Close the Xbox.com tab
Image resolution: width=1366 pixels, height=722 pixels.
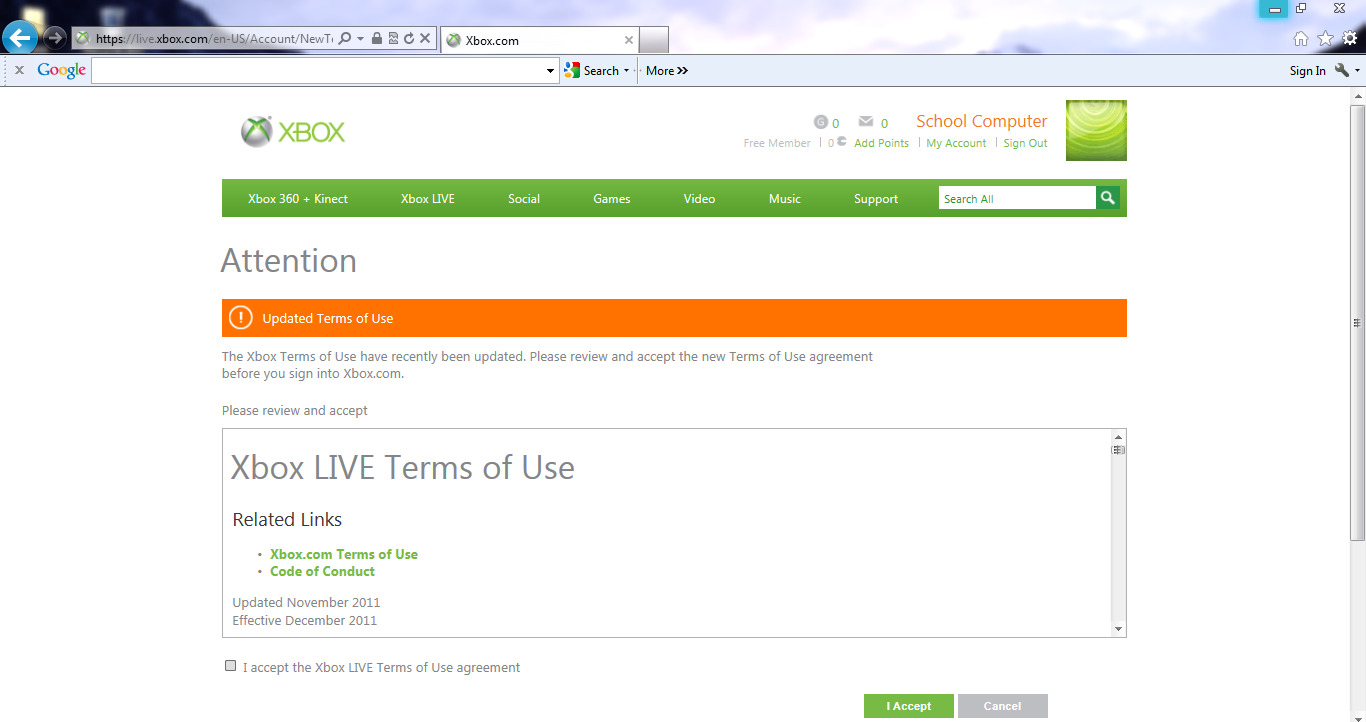[628, 40]
